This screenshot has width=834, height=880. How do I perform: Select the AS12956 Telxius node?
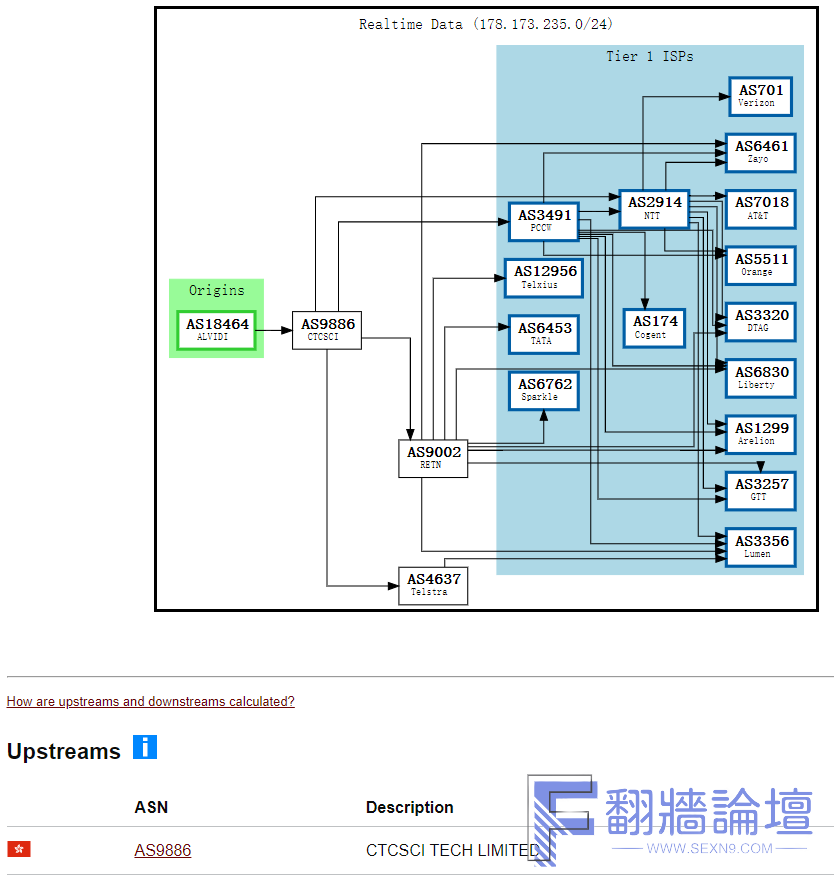click(x=543, y=278)
